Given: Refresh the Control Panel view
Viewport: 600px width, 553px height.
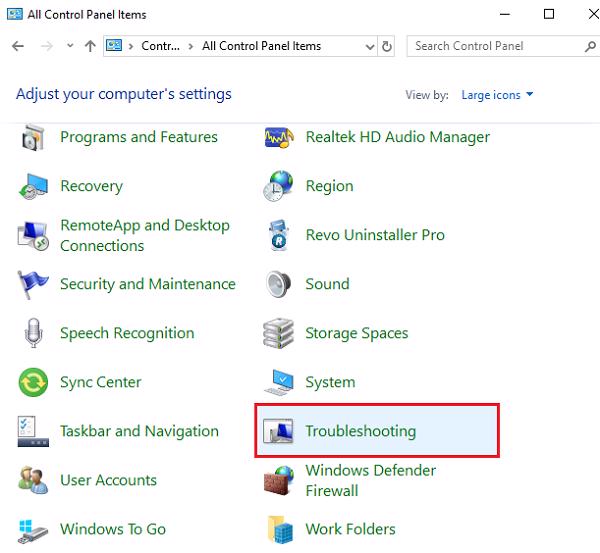Looking at the screenshot, I should (386, 46).
